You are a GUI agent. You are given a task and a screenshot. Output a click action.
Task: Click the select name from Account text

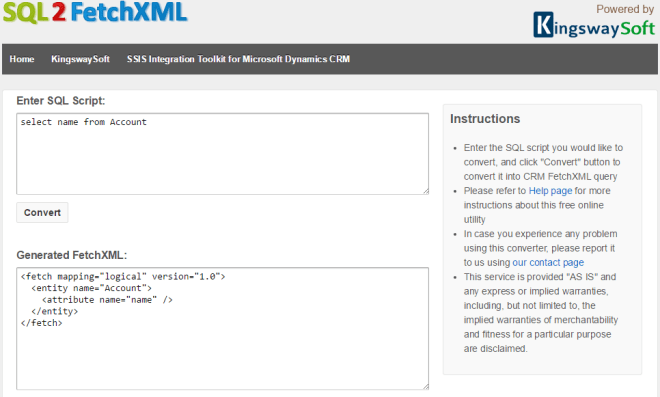(x=83, y=122)
